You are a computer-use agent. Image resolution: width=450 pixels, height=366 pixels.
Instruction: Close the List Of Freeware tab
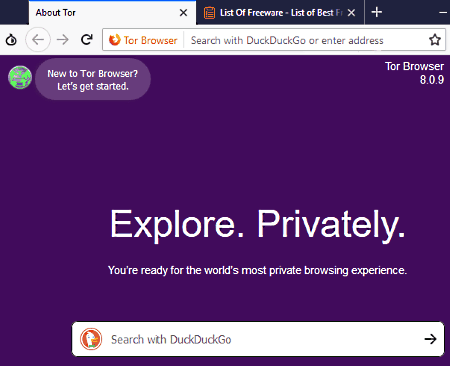point(351,13)
